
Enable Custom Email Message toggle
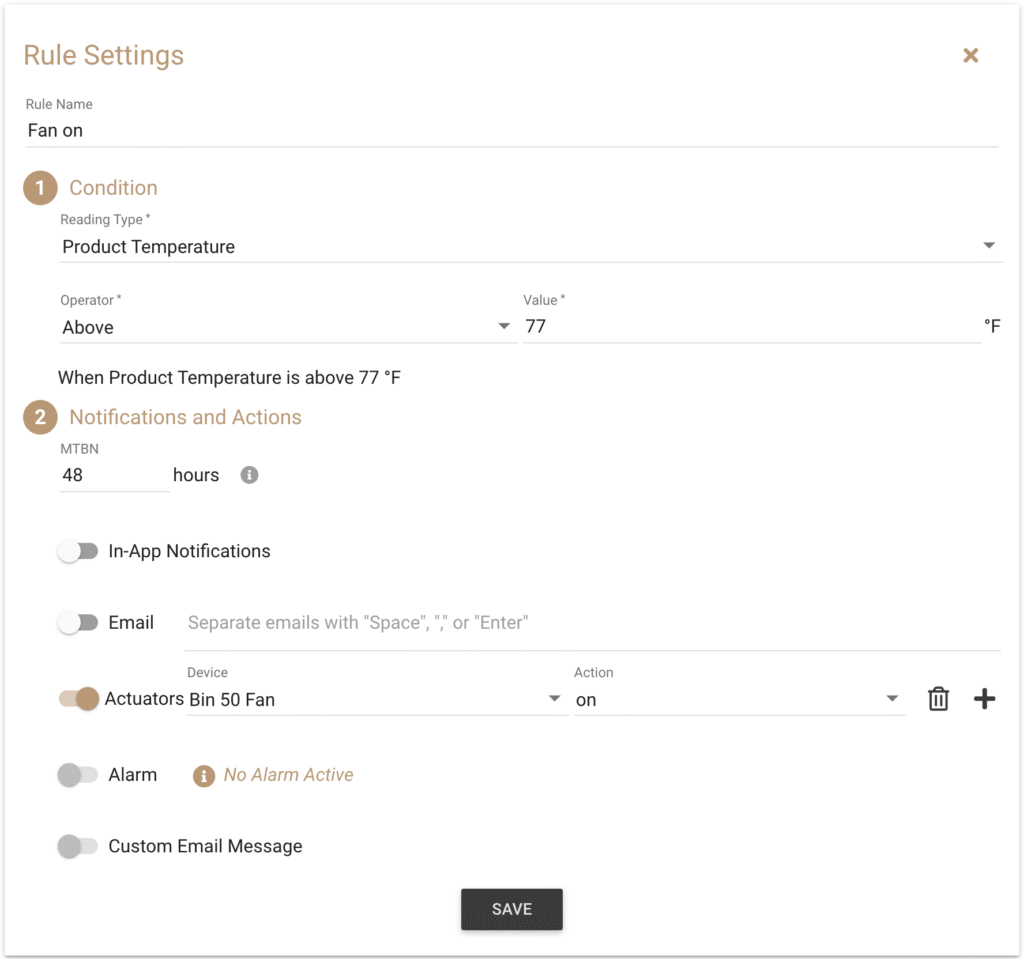pyautogui.click(x=78, y=846)
